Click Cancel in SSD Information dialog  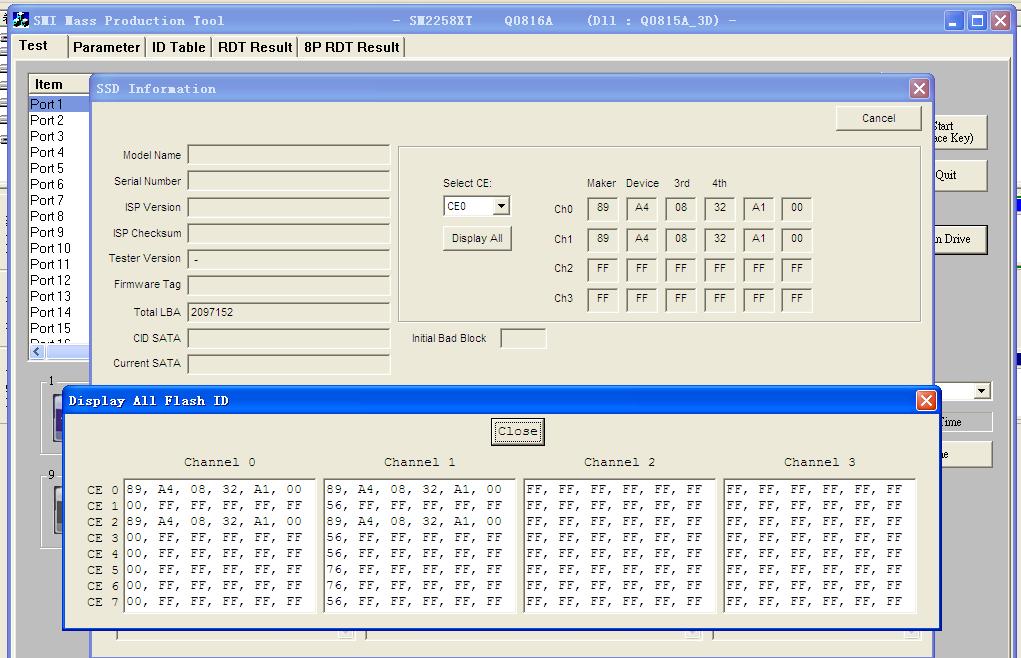tap(878, 118)
